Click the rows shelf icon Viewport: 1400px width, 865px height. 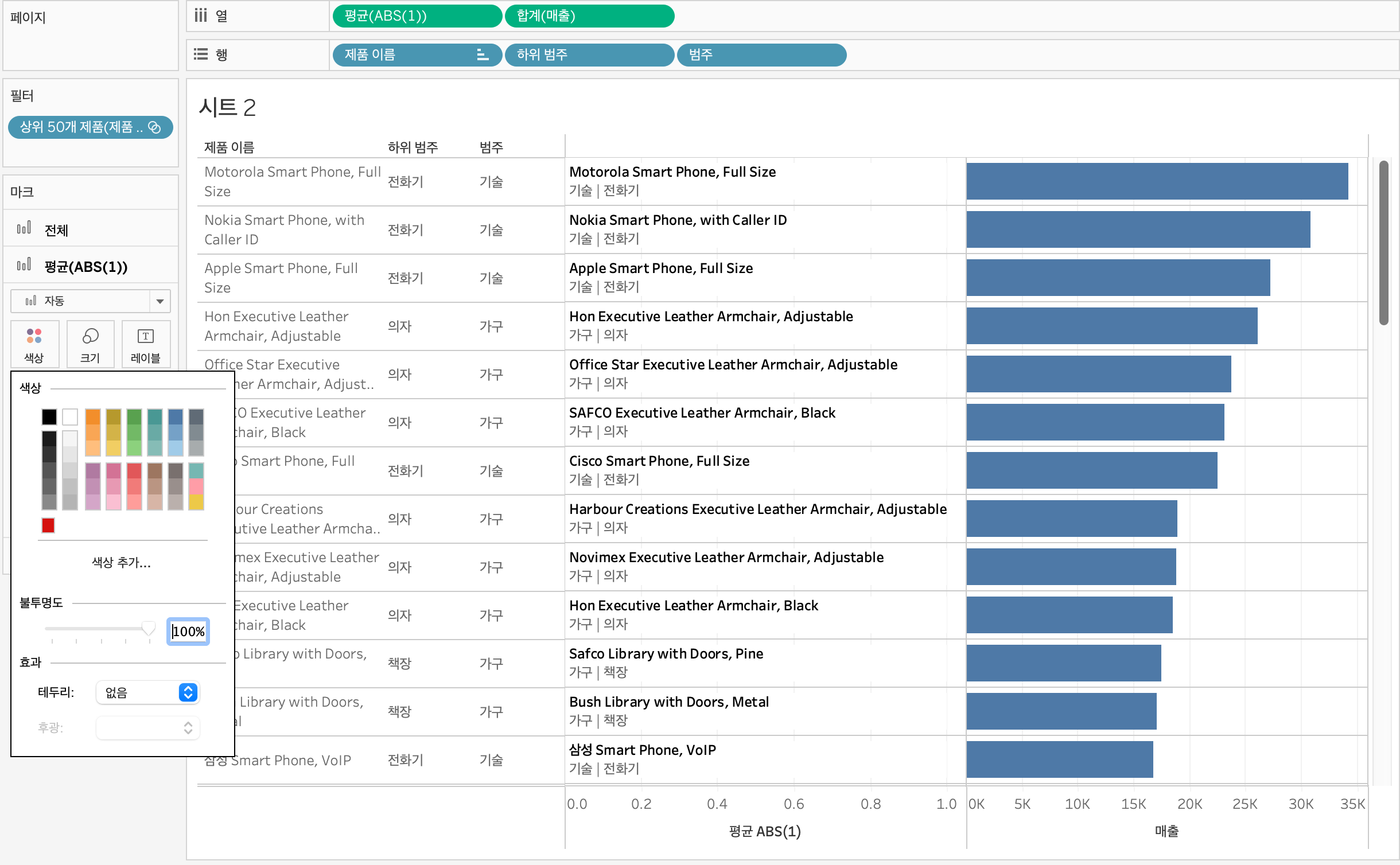[200, 54]
